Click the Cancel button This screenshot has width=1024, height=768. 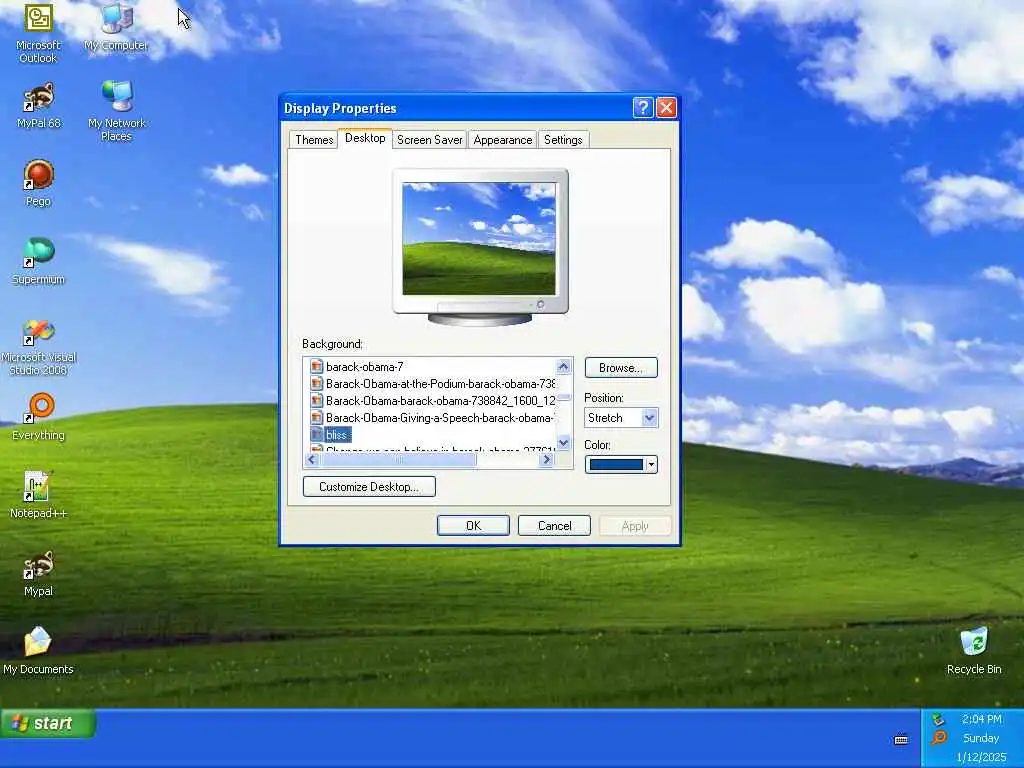554,526
